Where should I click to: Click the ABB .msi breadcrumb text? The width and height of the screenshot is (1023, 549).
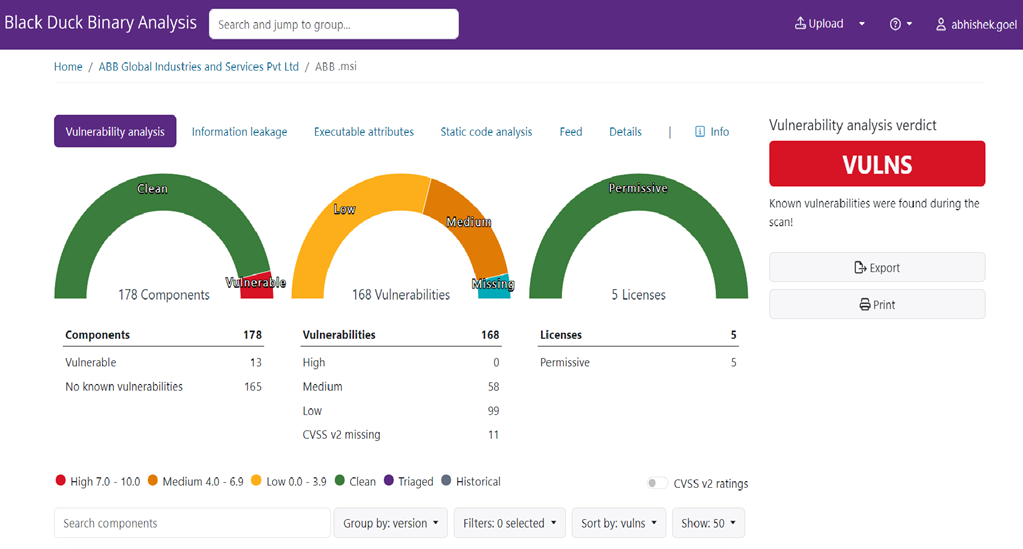(x=336, y=67)
